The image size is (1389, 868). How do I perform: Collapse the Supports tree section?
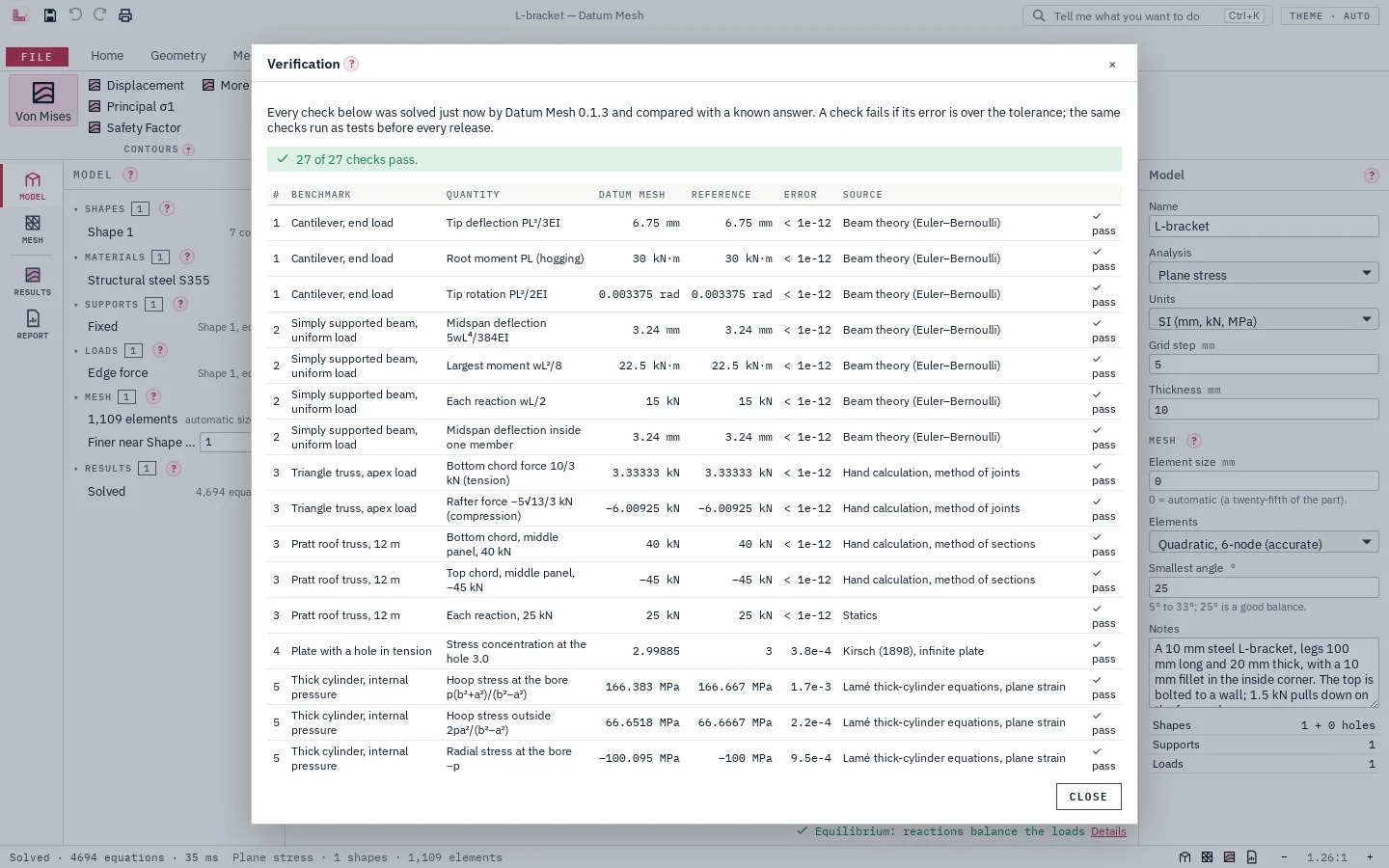[x=76, y=305]
